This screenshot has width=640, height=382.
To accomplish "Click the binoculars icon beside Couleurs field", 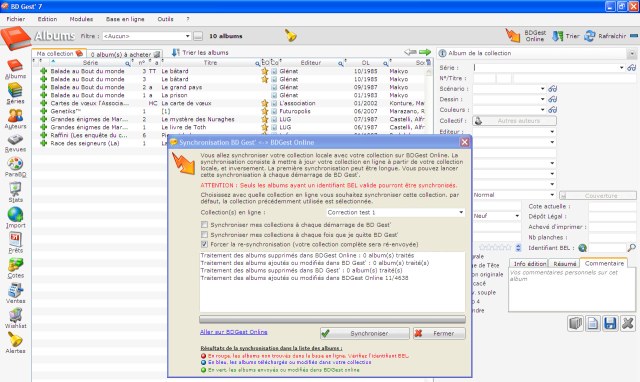I will click(553, 110).
